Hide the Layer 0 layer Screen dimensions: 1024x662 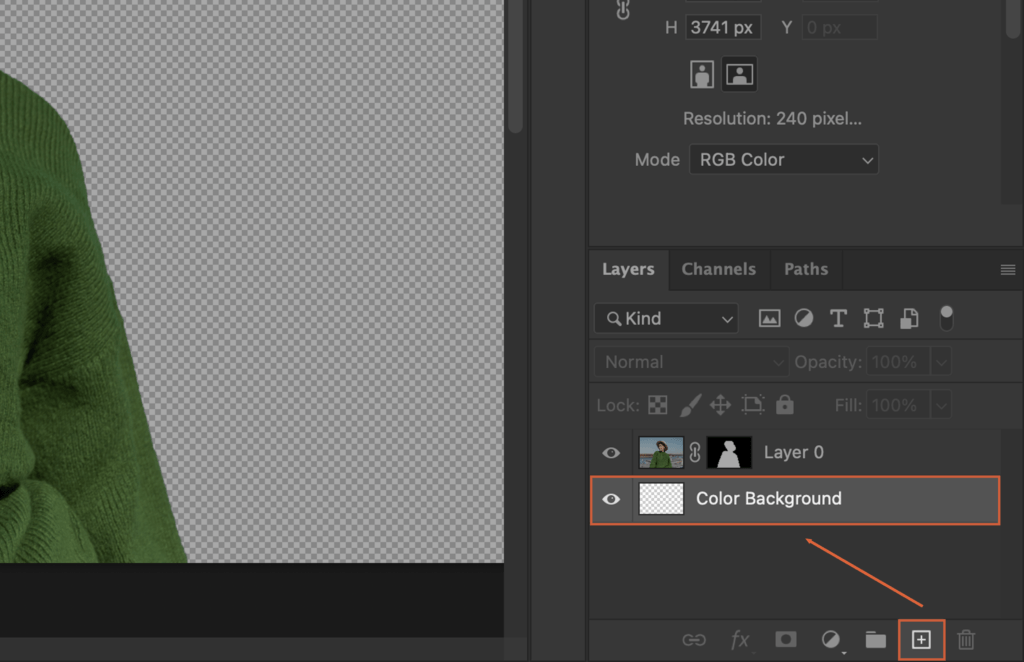click(610, 452)
